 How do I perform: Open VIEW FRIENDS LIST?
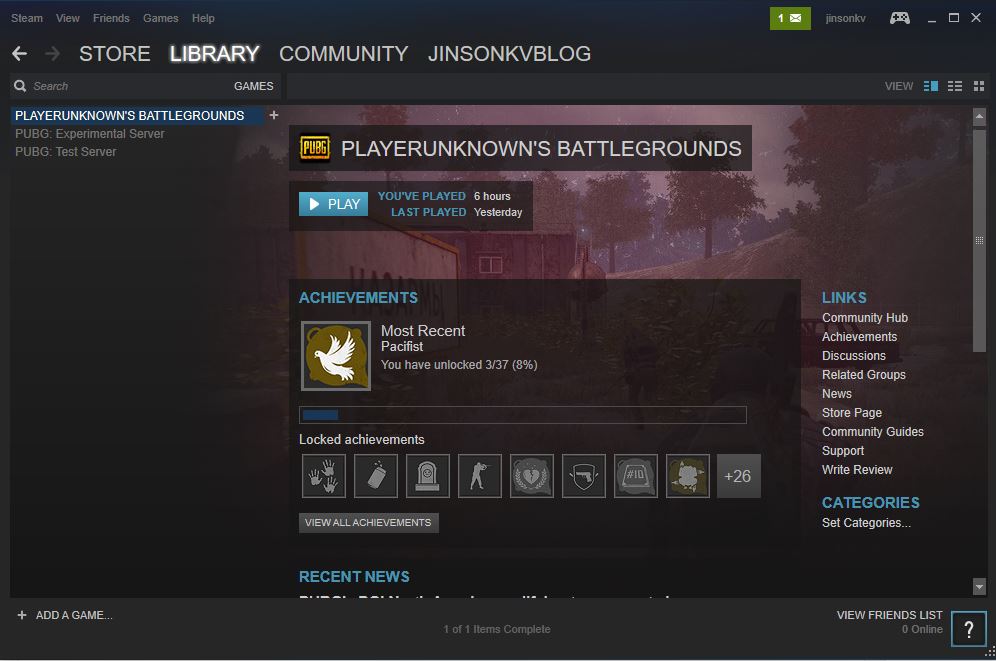(889, 615)
